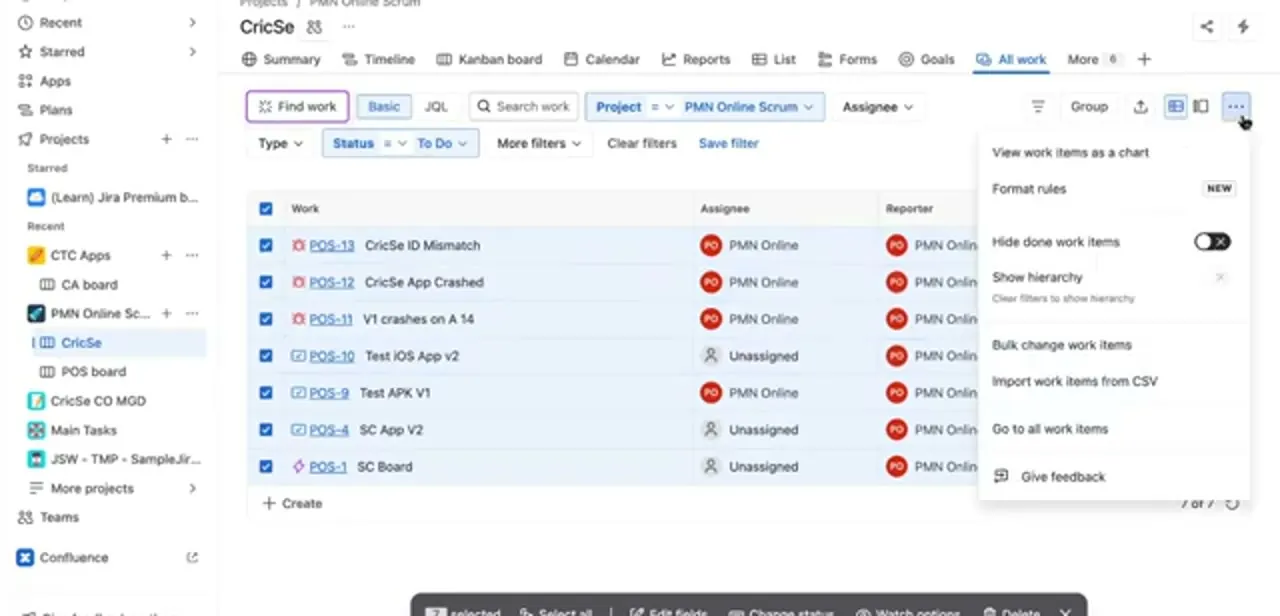Uncheck the POS-9 row checkbox
The width and height of the screenshot is (1280, 616).
coord(266,393)
